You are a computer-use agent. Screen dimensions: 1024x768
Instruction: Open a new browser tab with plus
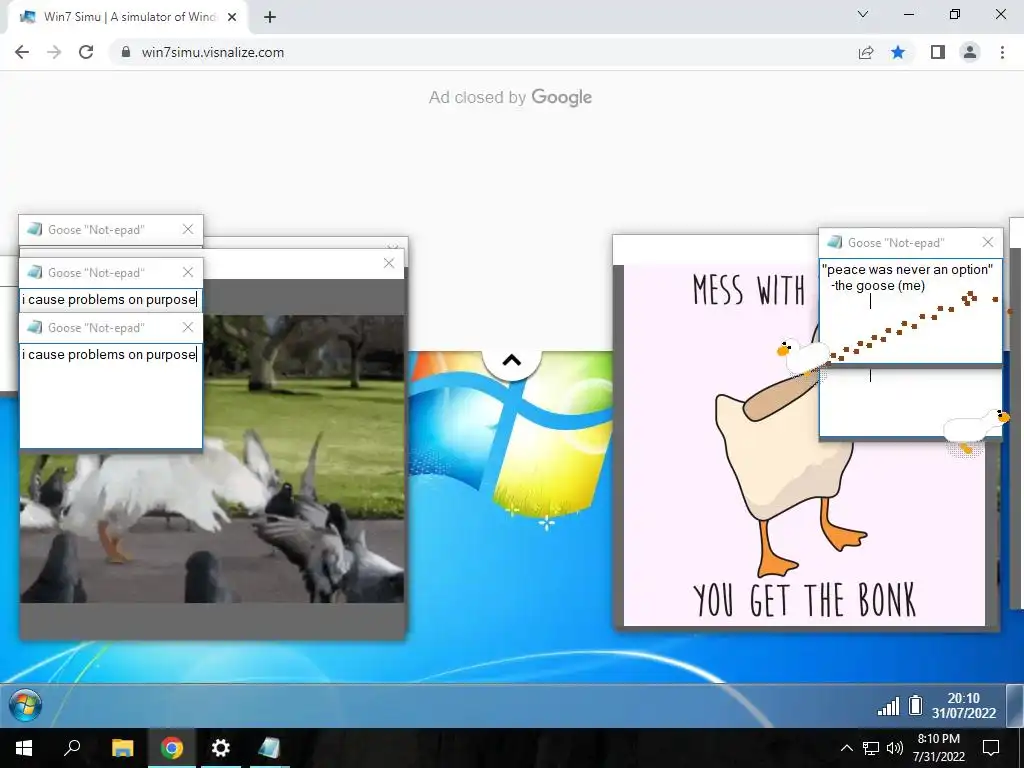pos(270,17)
